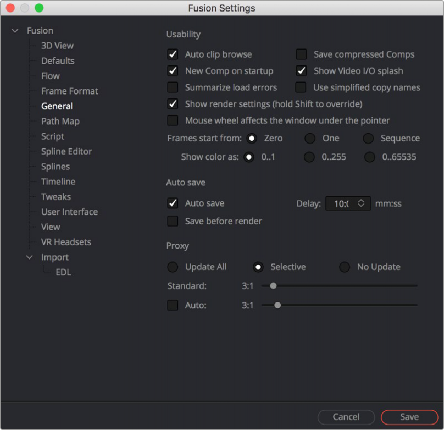Click the Delay field stepper arrows
Image resolution: width=444 pixels, height=430 pixels.
pyautogui.click(x=361, y=203)
